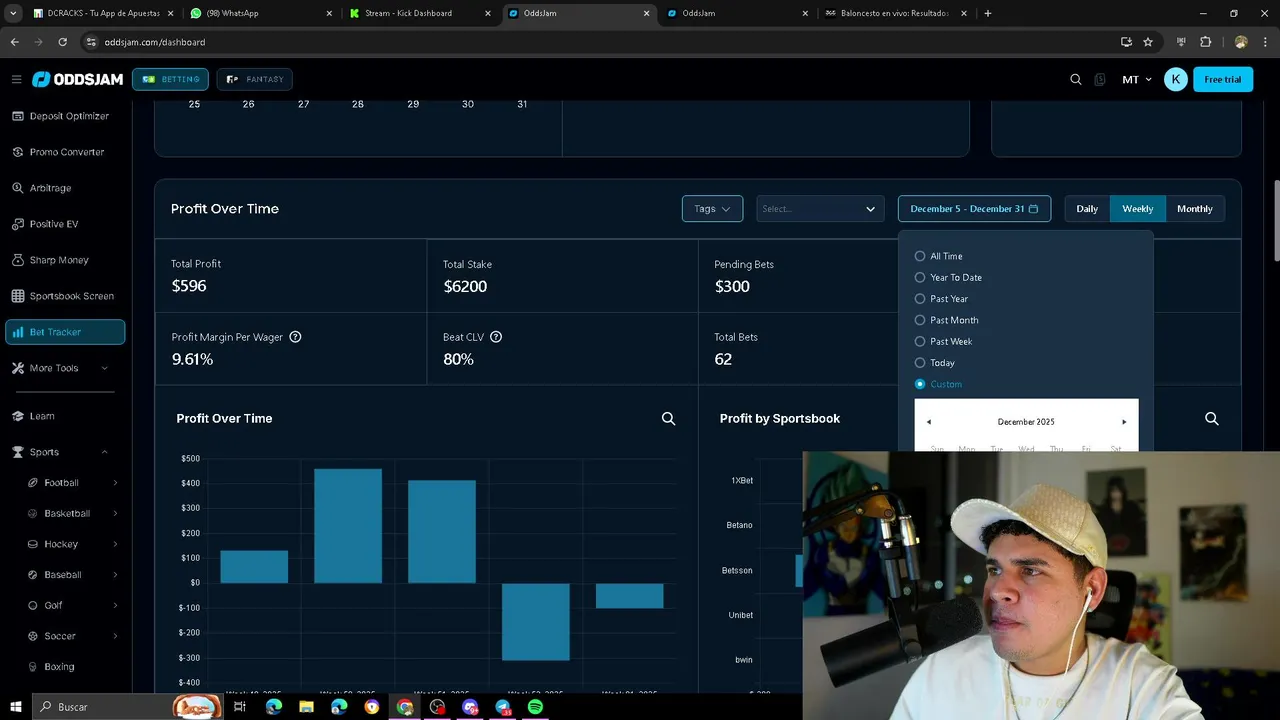Zoom the Profit by Sportsbook chart magnifier
Image resolution: width=1280 pixels, height=720 pixels.
pos(1211,419)
